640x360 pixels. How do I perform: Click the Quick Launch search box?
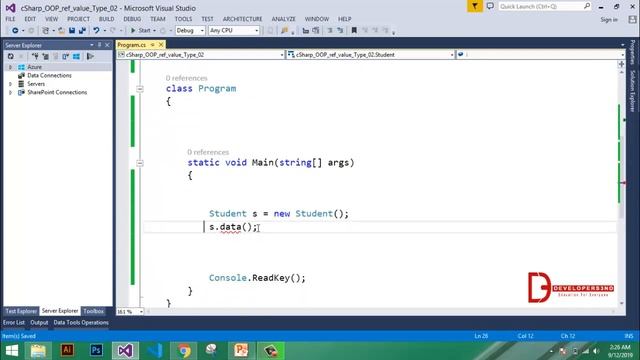coord(544,6)
